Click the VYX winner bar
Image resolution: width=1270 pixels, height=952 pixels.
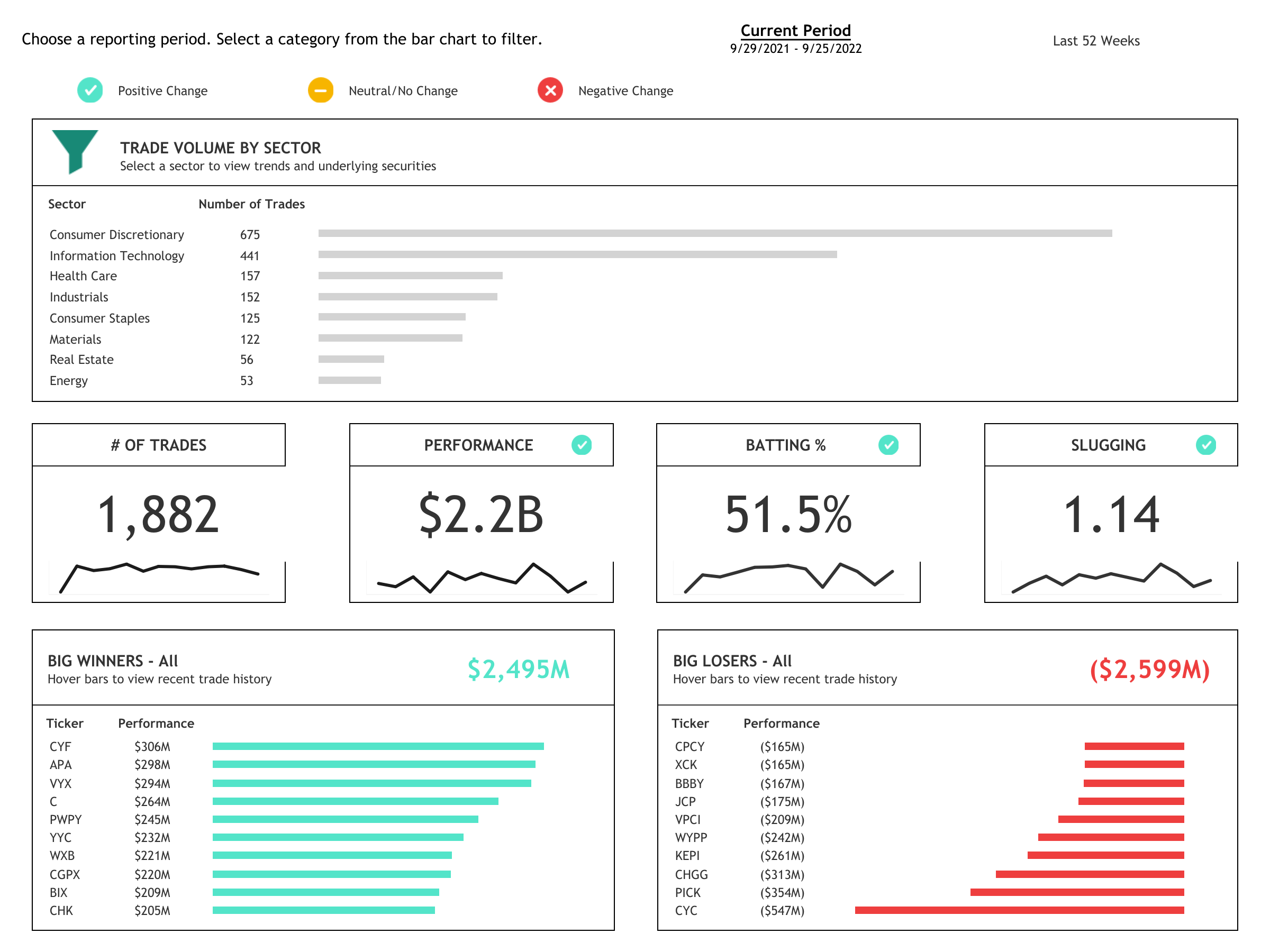point(371,783)
